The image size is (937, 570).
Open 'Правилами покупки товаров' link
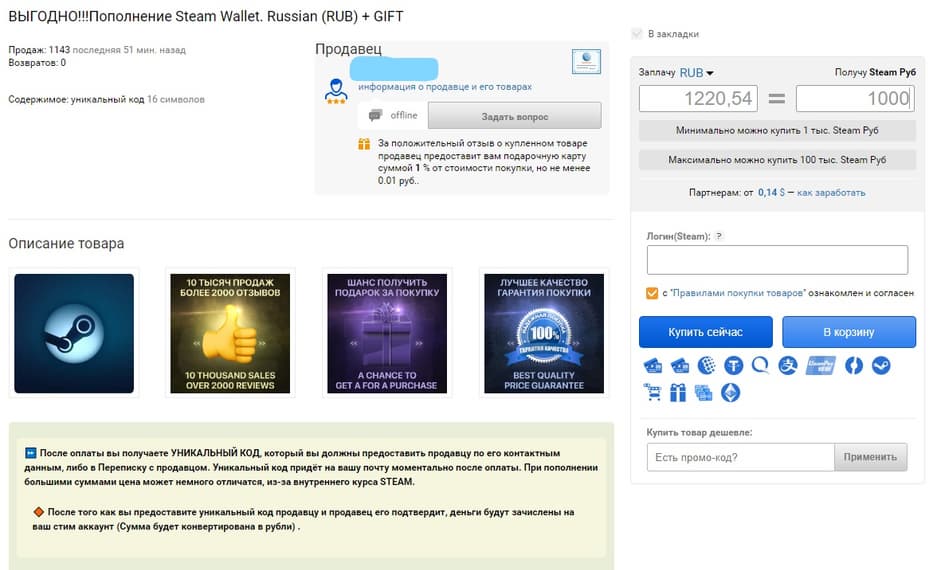click(737, 293)
